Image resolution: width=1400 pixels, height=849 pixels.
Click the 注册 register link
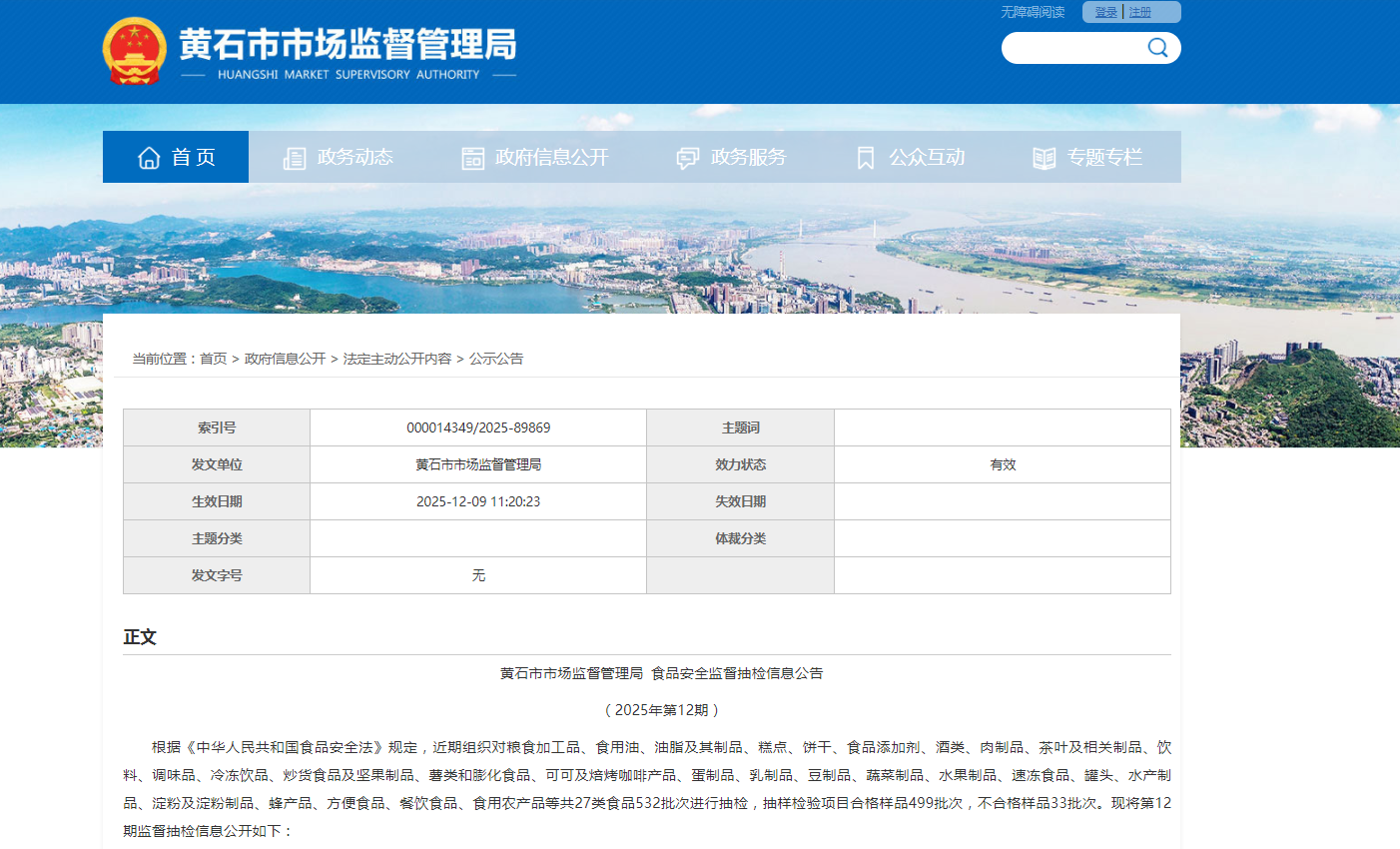tap(1140, 12)
